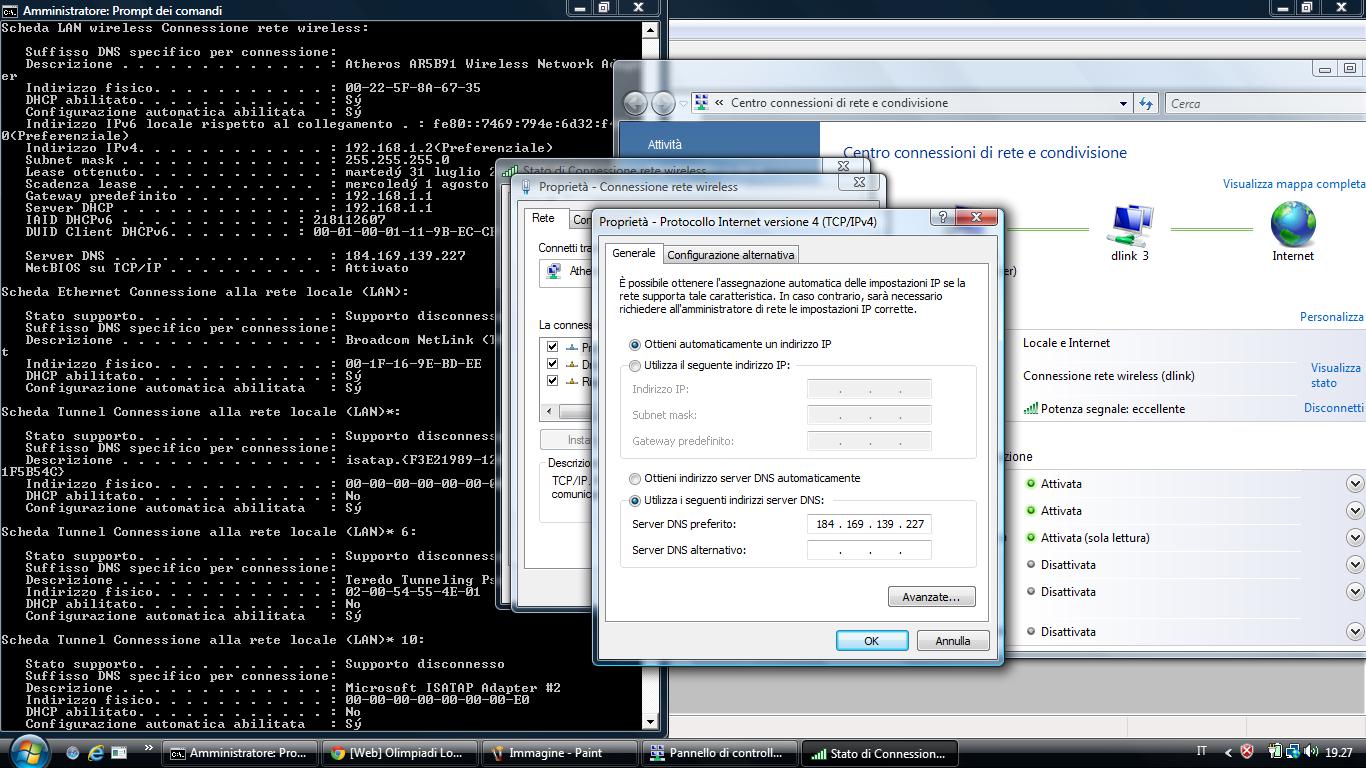Show hidden tray icons arrow
Screen dimensions: 1366x768
tap(1228, 753)
